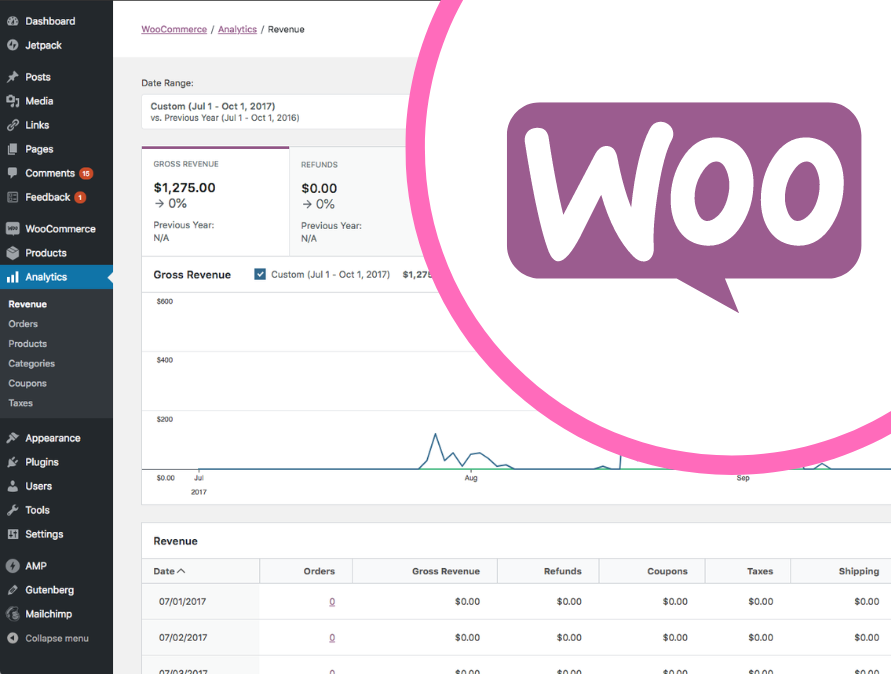Click the Mailchimp monkey icon
Viewport: 891px width, 674px height.
coord(13,614)
